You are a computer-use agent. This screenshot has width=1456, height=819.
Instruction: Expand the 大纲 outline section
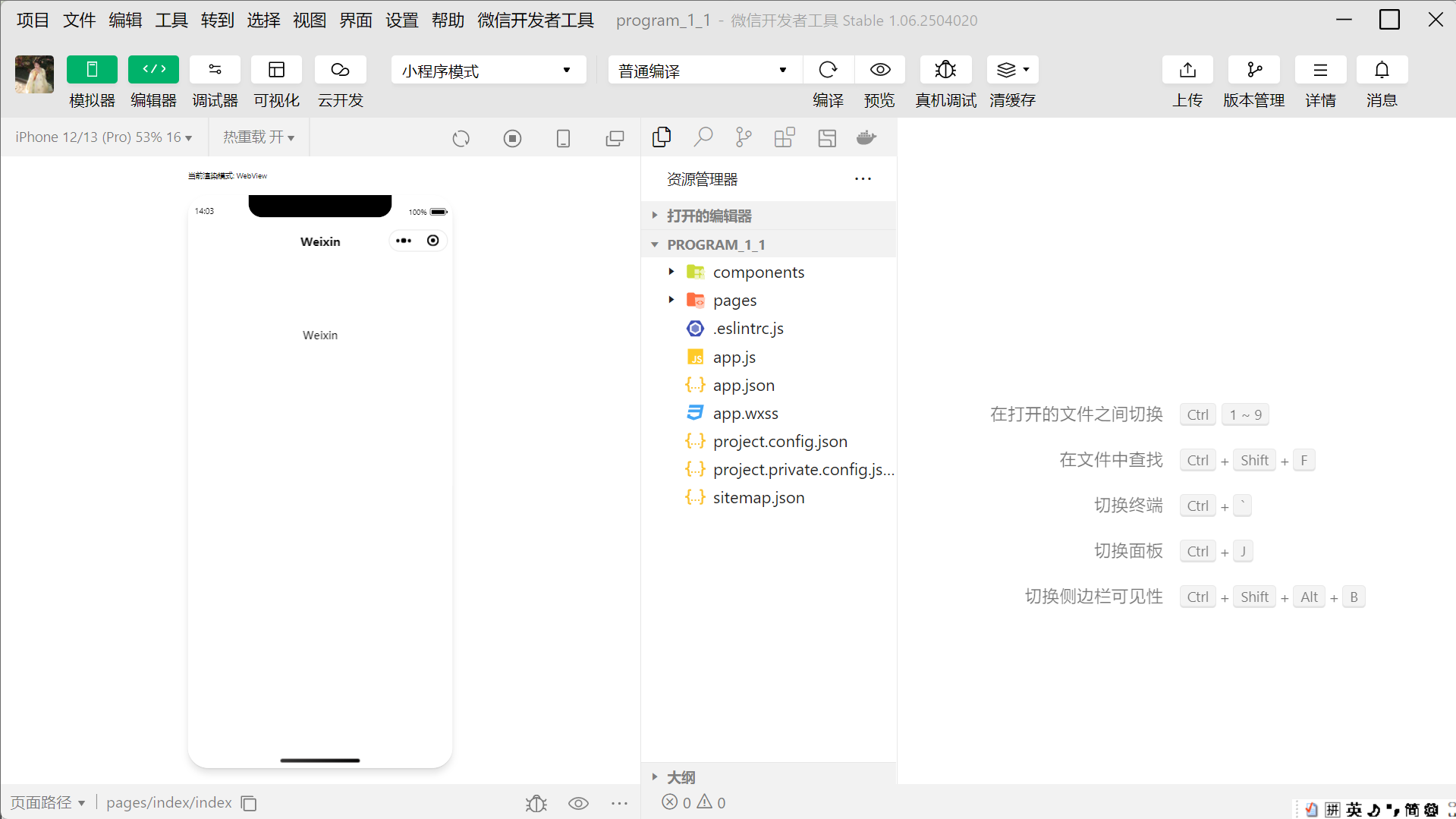coord(769,776)
